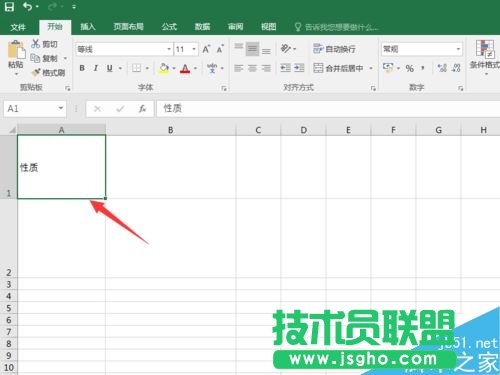Undo the last action
Viewport: 500px width, 375px height.
28,6
